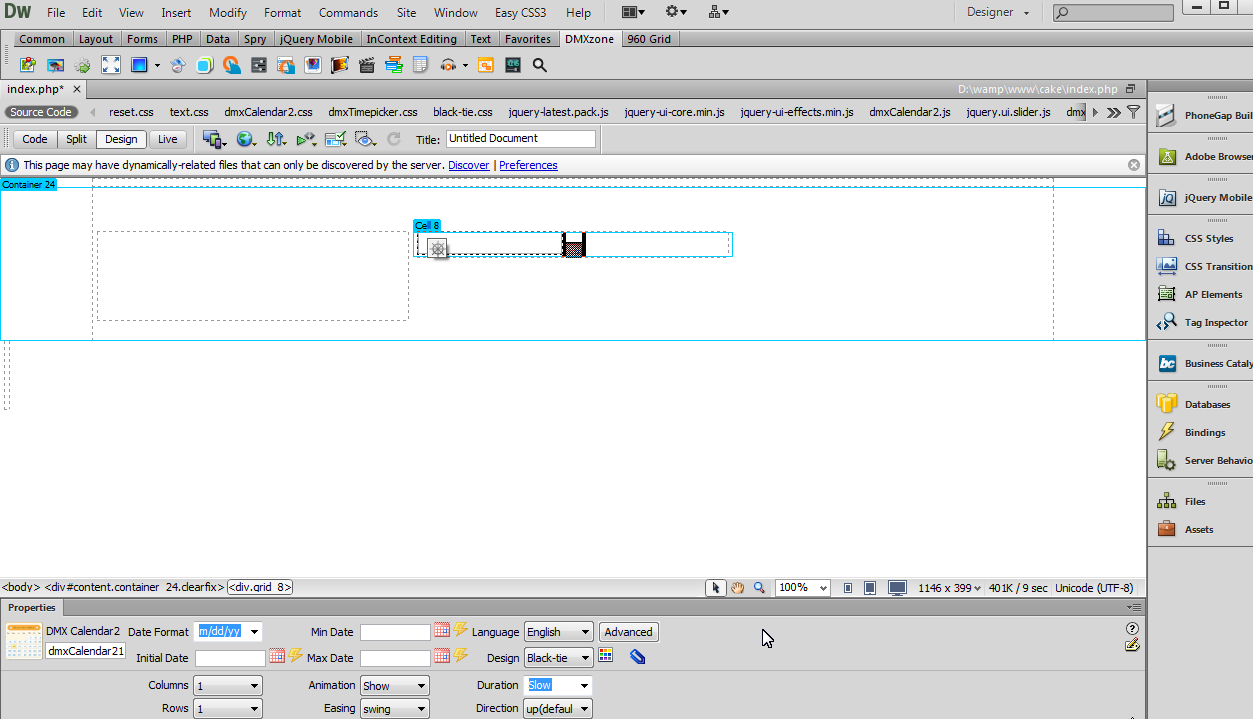
Task: Click the clapperboard video icon in DMXzone toolbar
Action: (x=366, y=65)
